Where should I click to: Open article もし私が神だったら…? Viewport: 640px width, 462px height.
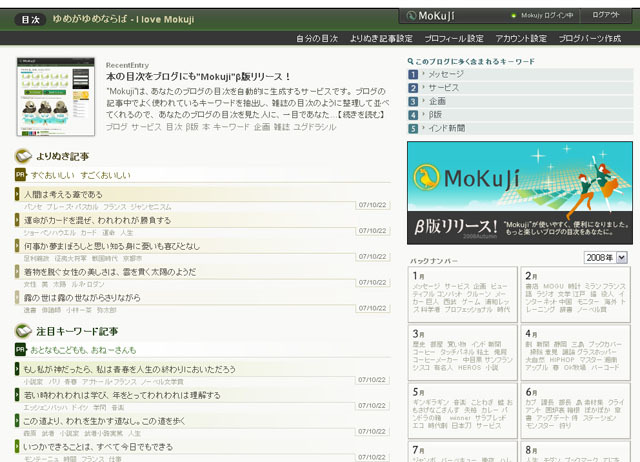click(129, 369)
